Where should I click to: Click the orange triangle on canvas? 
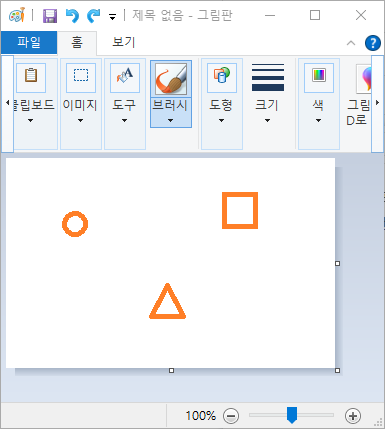coord(167,301)
